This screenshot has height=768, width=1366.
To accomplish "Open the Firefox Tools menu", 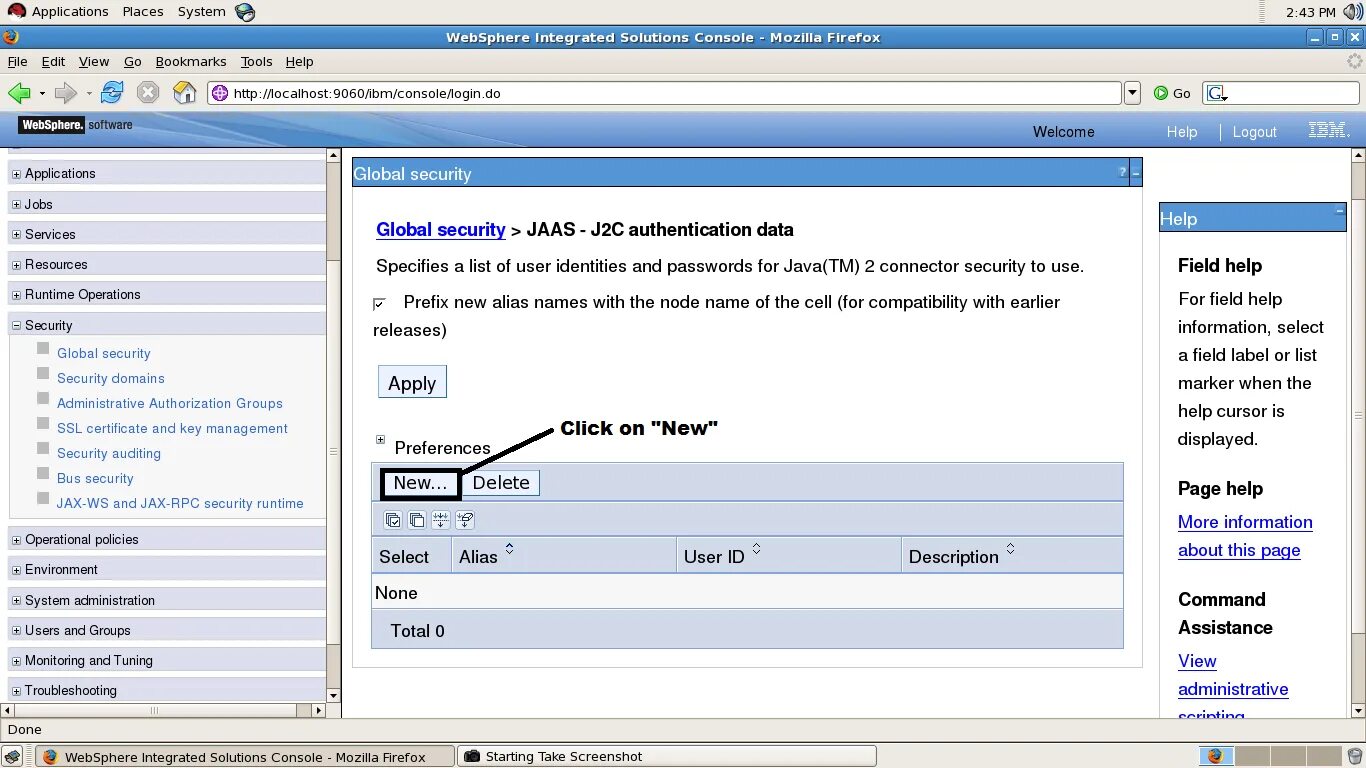I will pyautogui.click(x=256, y=61).
